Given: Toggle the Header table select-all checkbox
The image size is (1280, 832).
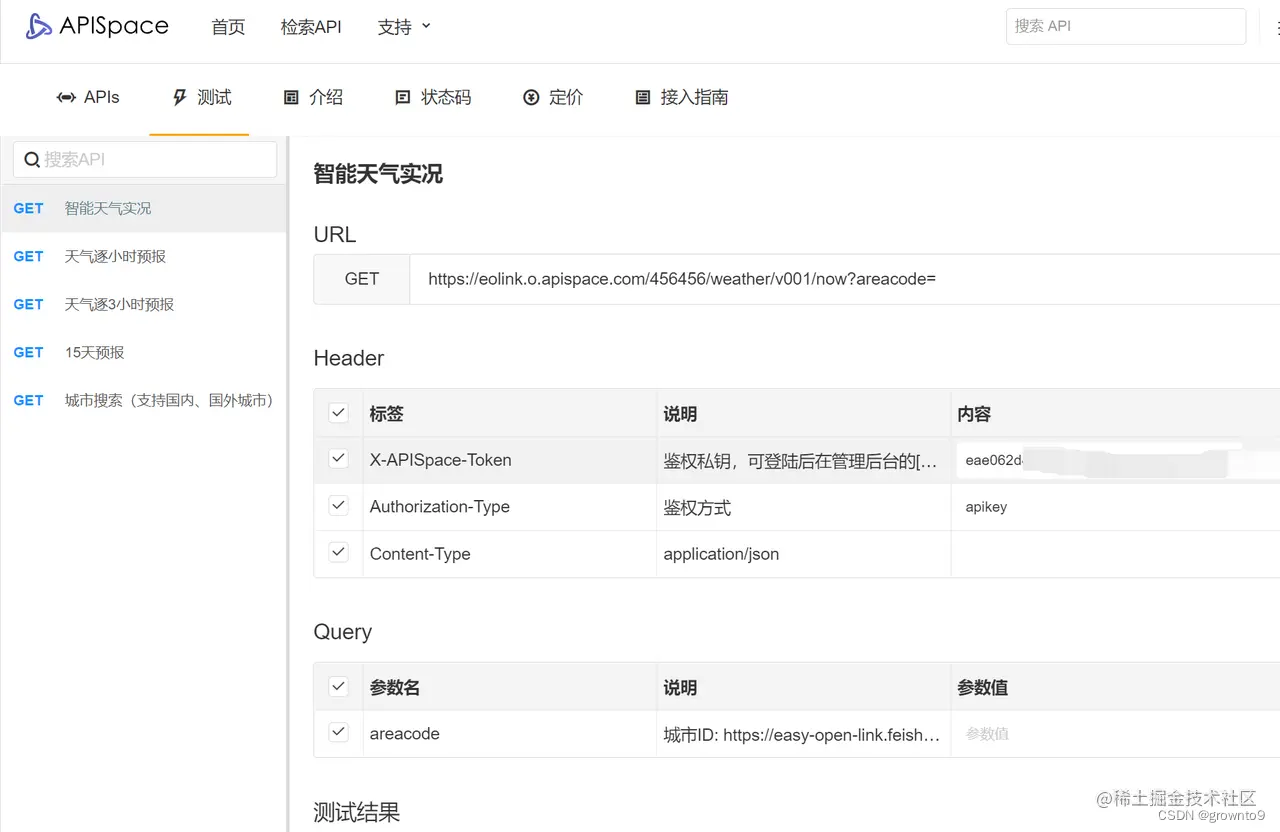Looking at the screenshot, I should coord(338,412).
